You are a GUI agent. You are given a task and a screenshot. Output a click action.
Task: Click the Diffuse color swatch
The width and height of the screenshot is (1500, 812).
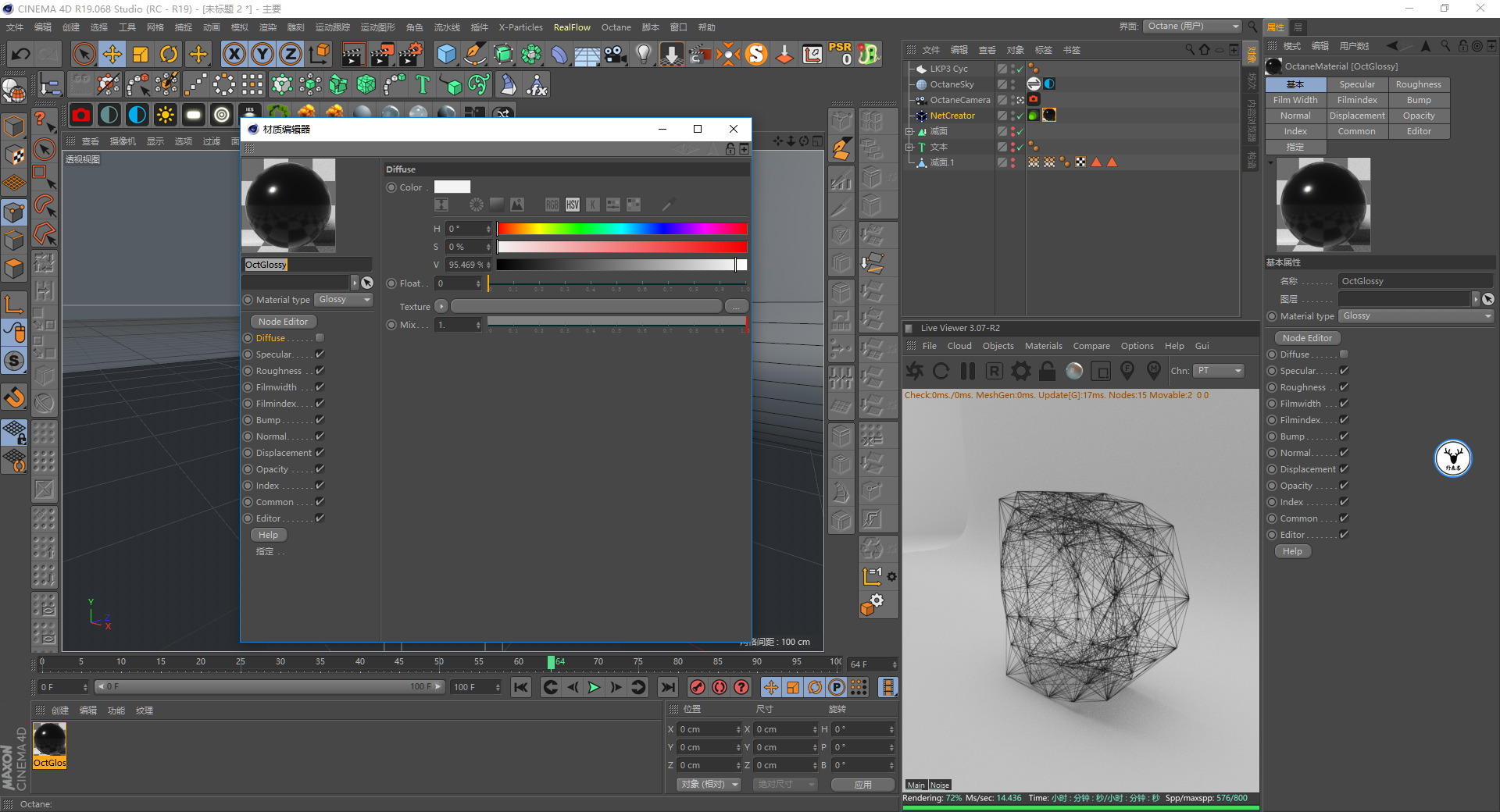click(x=452, y=187)
